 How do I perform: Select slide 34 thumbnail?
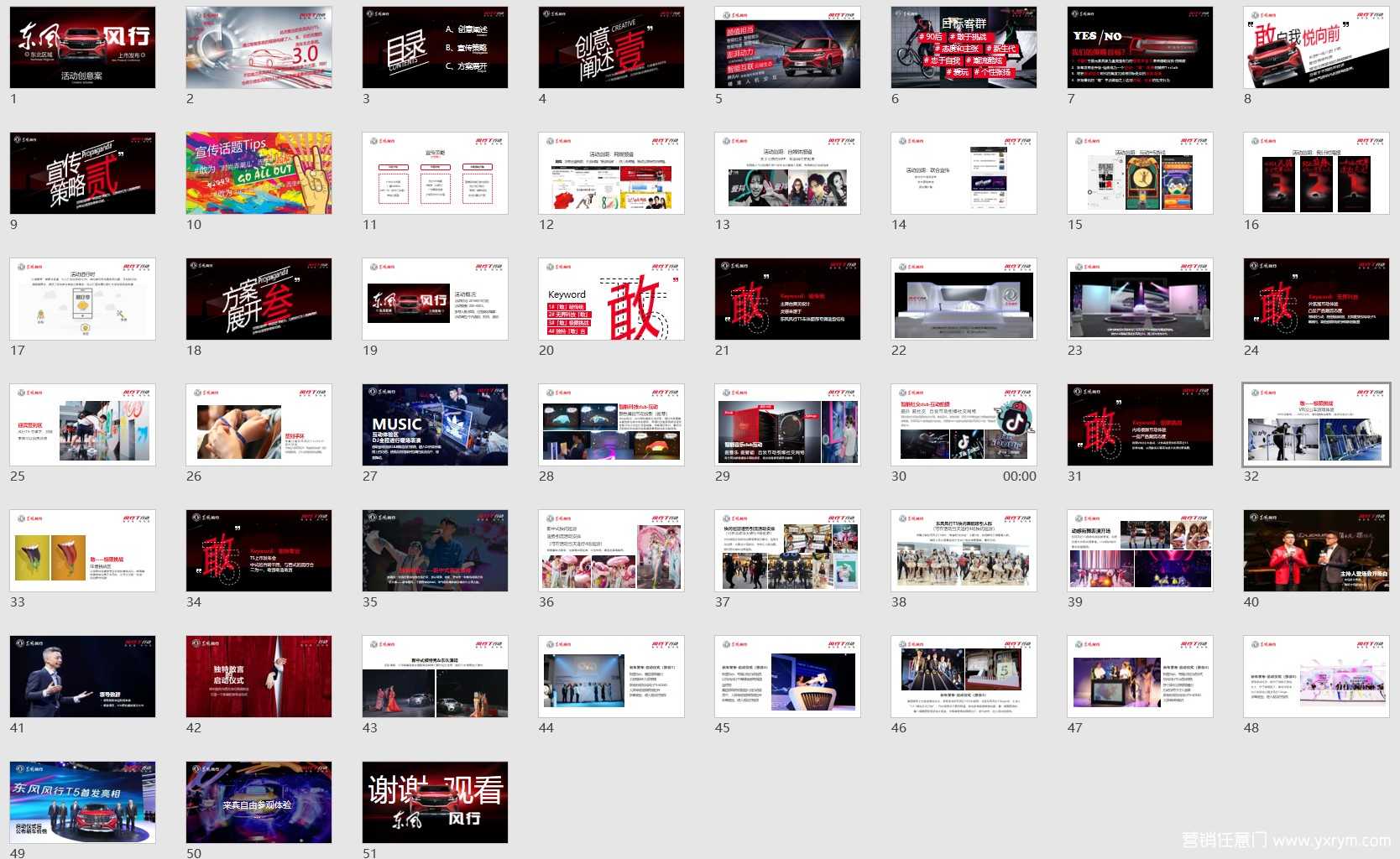tap(259, 550)
